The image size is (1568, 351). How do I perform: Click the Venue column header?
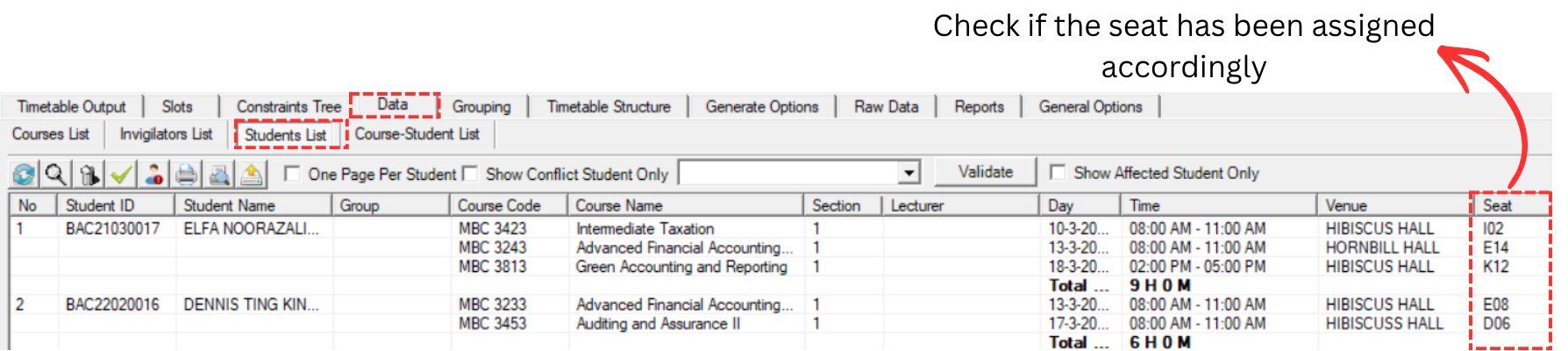click(1396, 205)
